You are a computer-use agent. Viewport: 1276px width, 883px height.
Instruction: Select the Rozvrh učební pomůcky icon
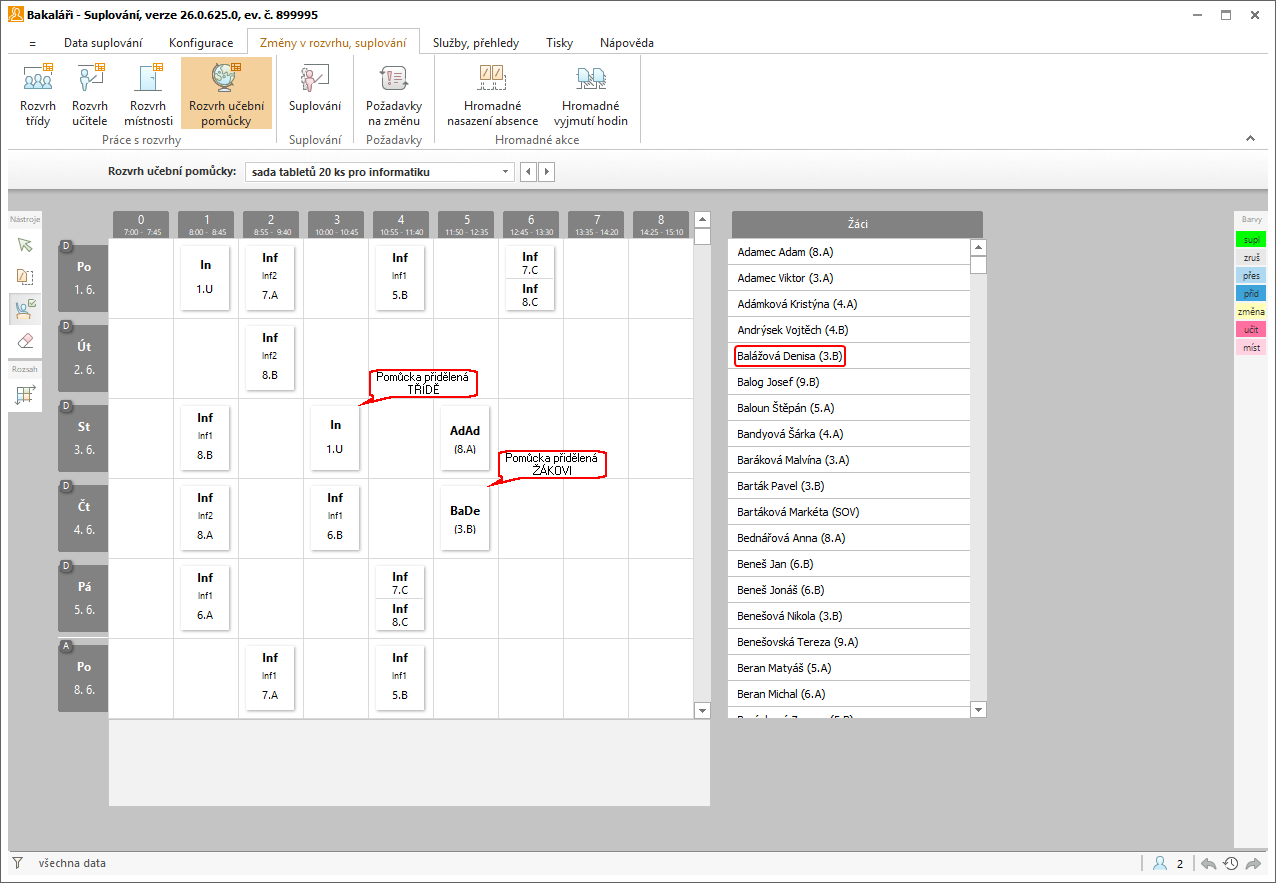[x=227, y=93]
